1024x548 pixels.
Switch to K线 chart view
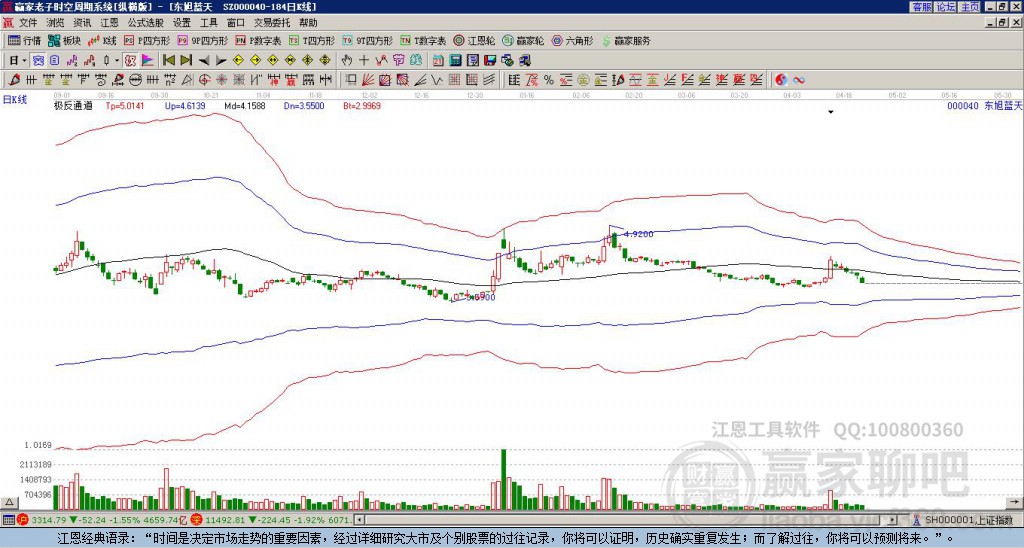pos(102,40)
